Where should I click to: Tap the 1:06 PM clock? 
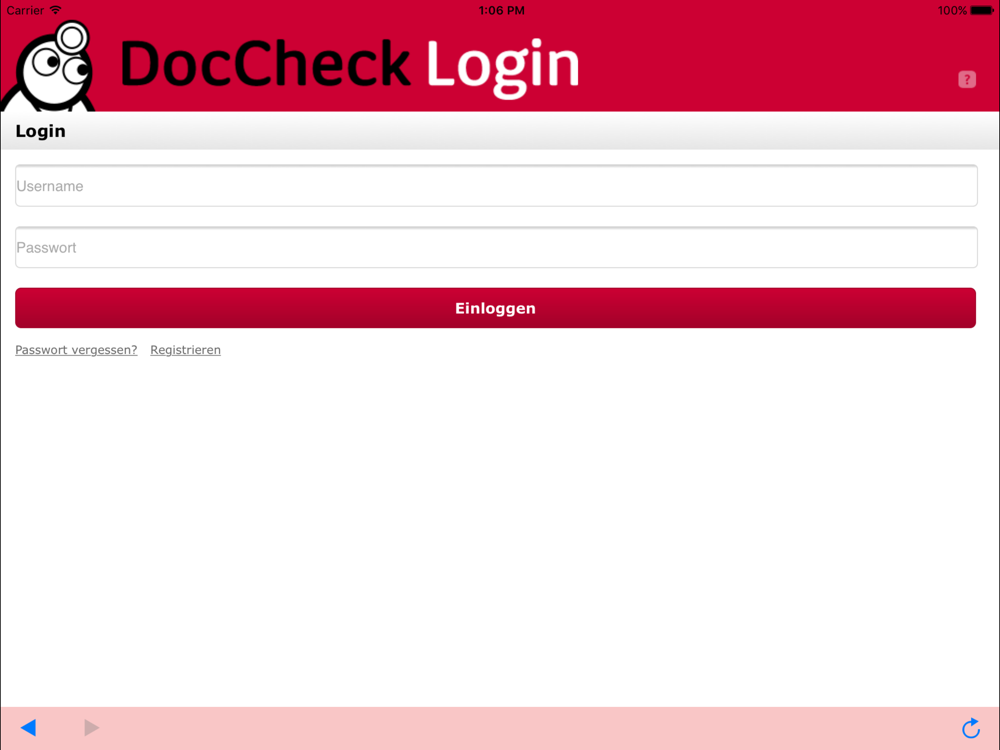501,10
